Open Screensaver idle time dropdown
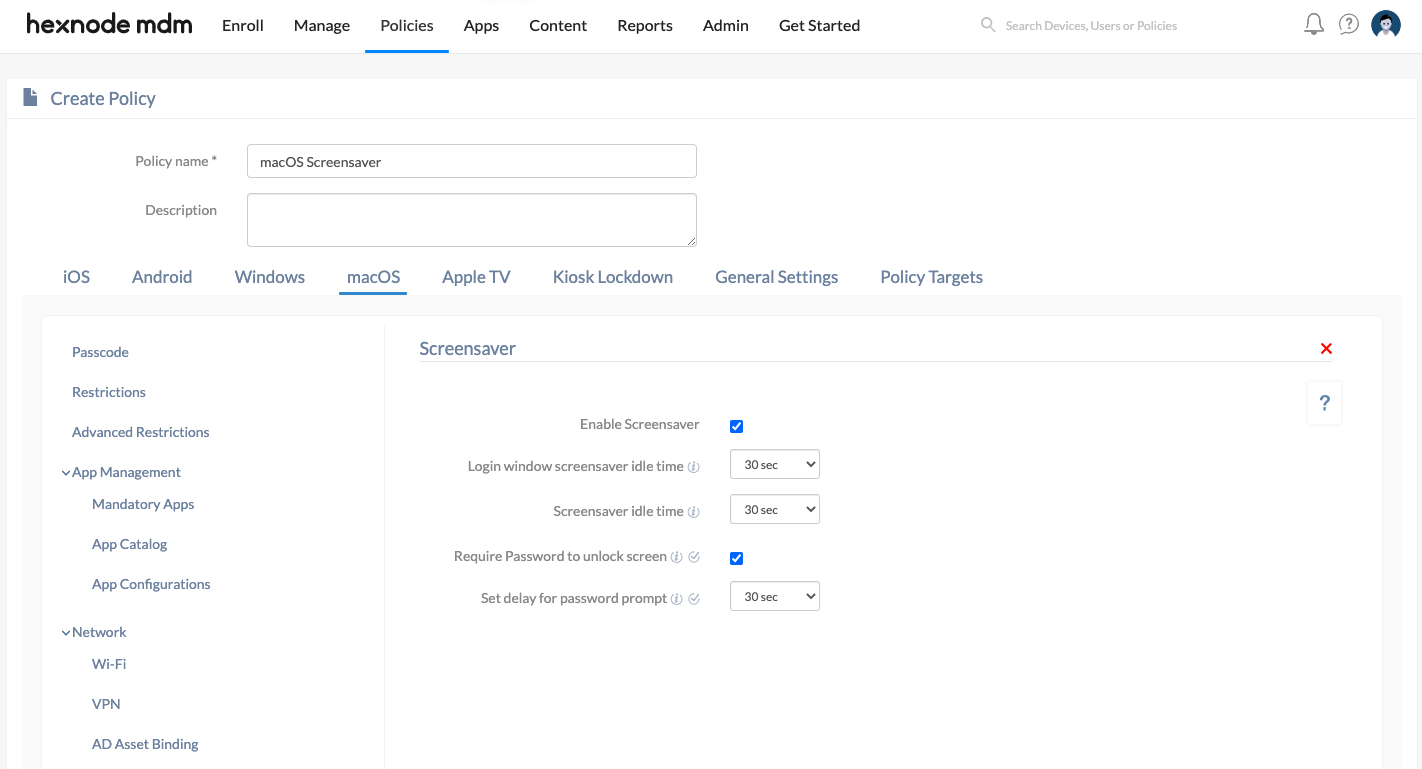This screenshot has width=1422, height=769. pos(775,509)
